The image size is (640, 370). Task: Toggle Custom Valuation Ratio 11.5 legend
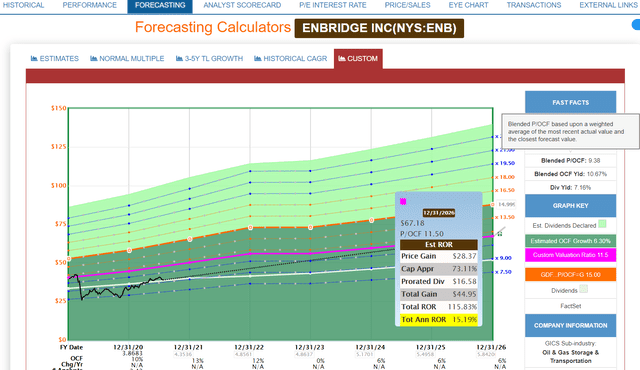tap(570, 255)
